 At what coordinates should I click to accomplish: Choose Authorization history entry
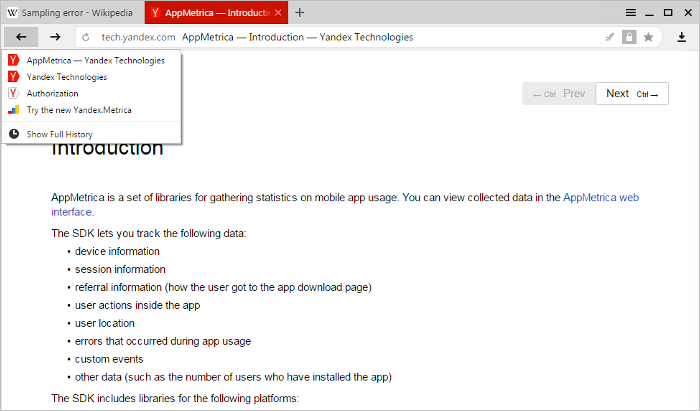pyautogui.click(x=92, y=93)
